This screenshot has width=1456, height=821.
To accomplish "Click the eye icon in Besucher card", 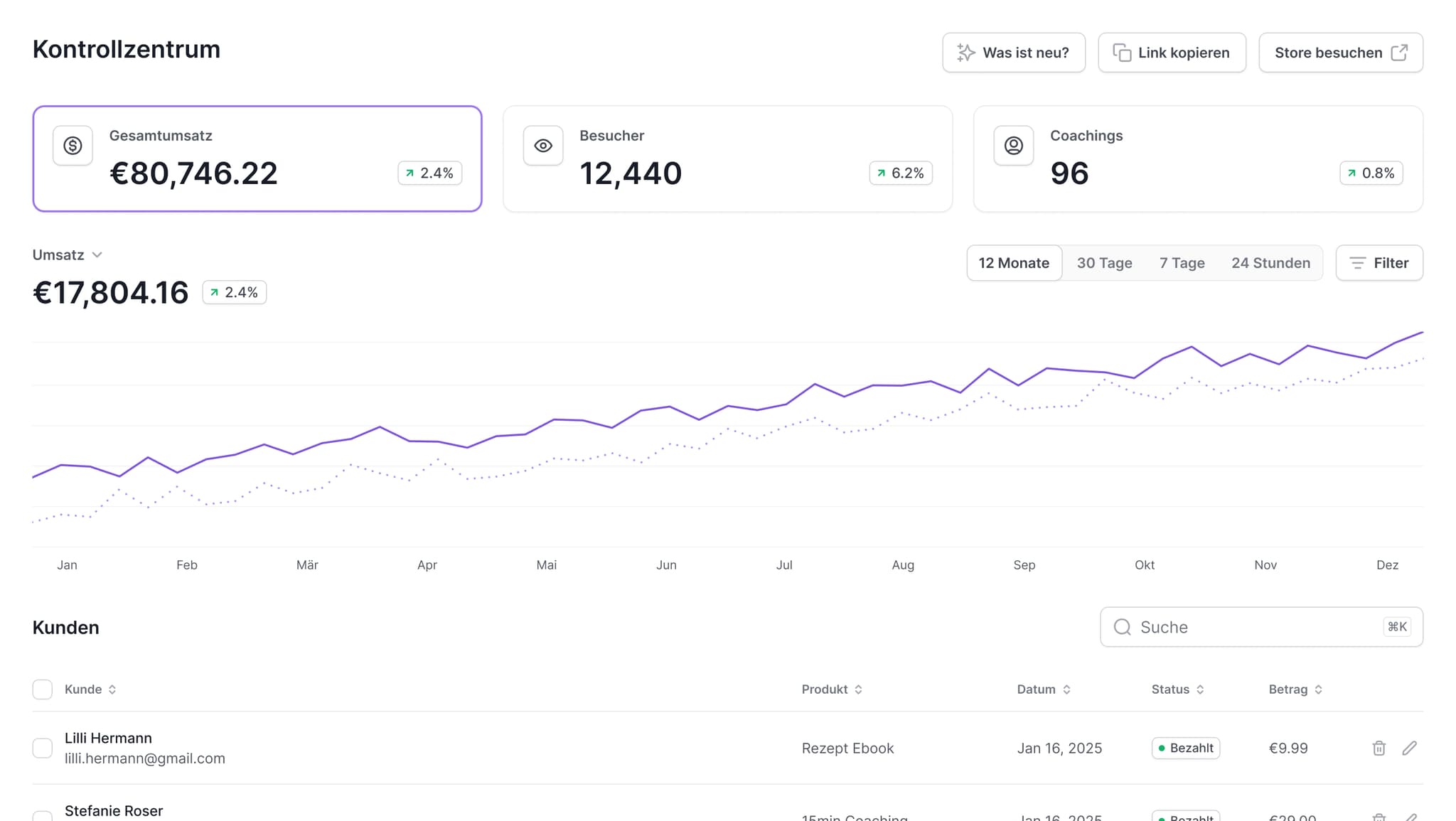I will pyautogui.click(x=543, y=146).
